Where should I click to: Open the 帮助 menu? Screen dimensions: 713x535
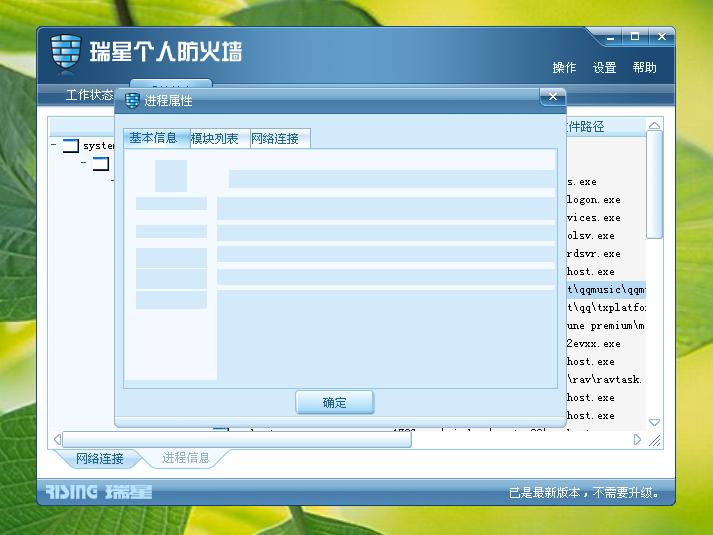tap(644, 68)
